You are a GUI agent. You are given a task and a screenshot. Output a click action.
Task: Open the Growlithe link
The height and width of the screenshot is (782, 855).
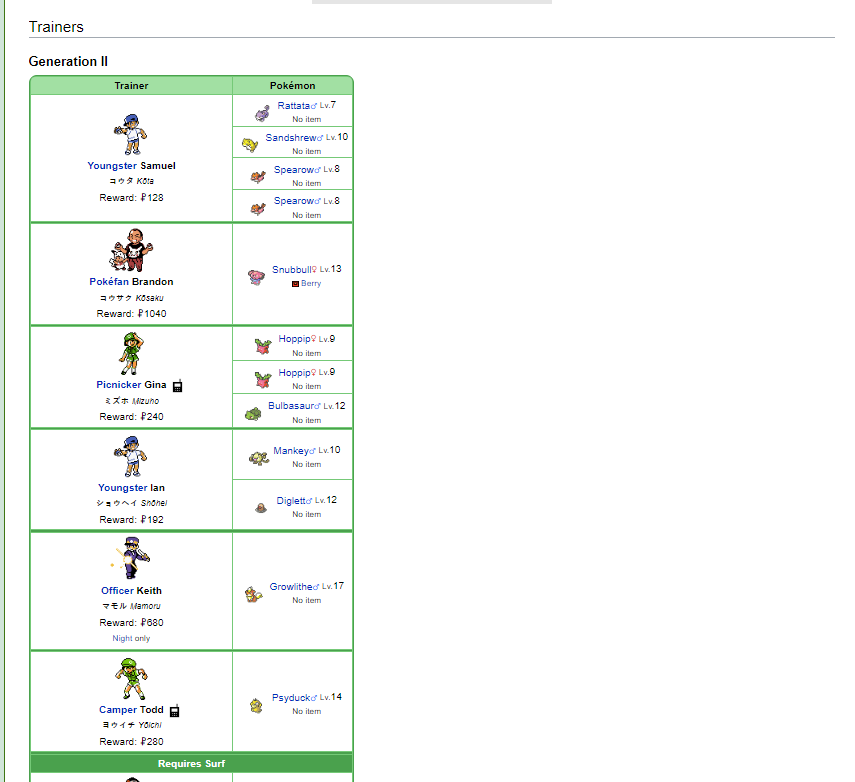[291, 587]
